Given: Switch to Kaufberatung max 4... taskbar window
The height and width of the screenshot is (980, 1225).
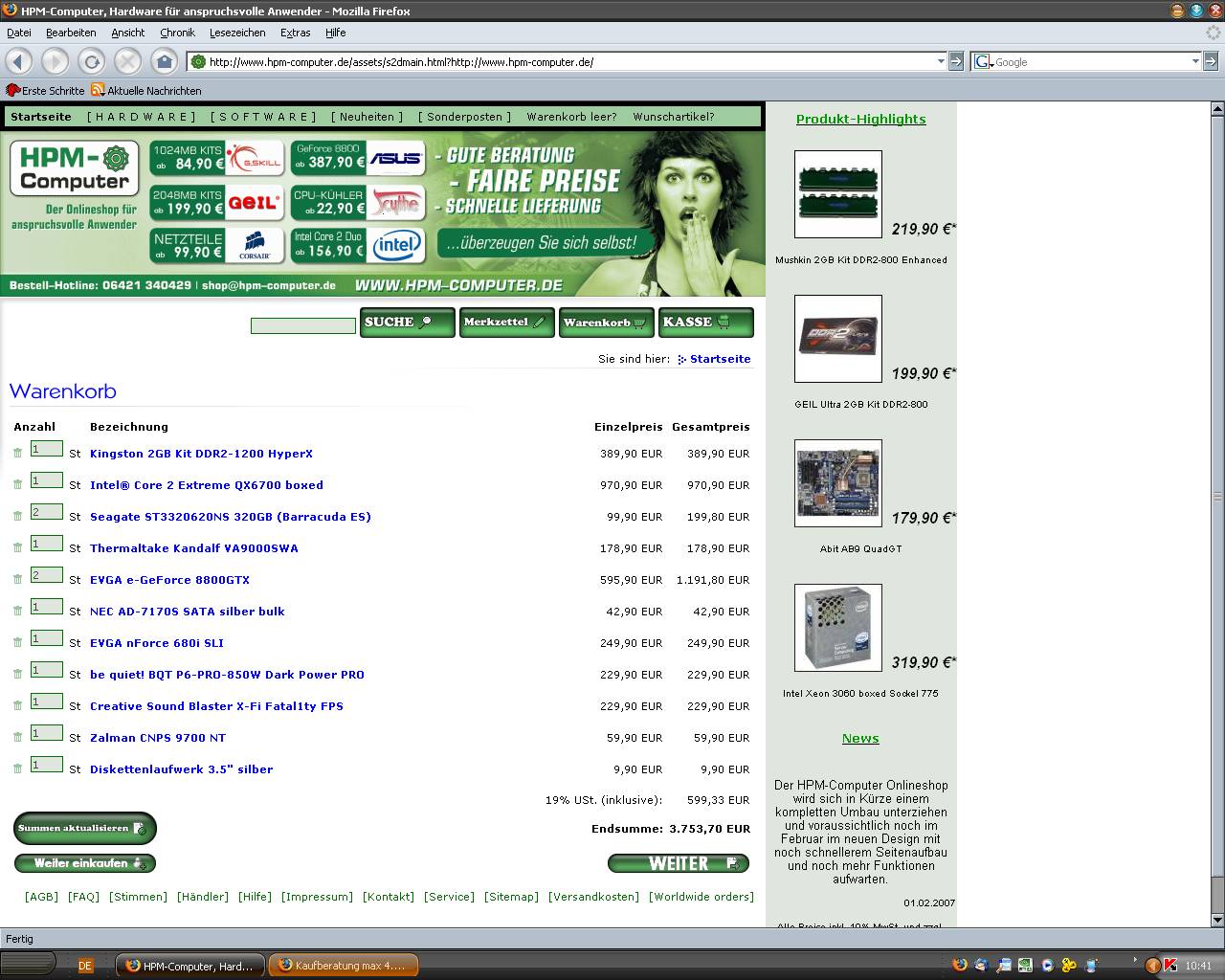Looking at the screenshot, I should tap(343, 966).
